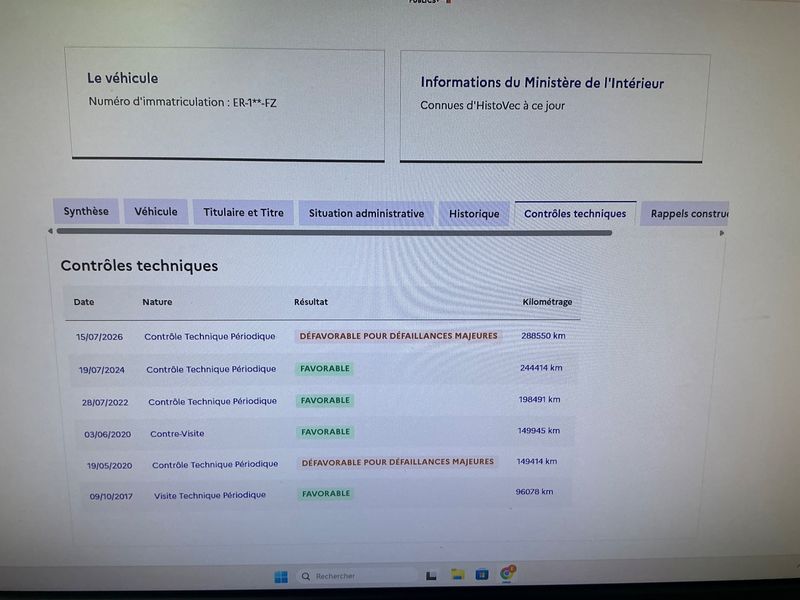Screen dimensions: 800x600
Task: Click the Nature column header
Action: [x=157, y=302]
